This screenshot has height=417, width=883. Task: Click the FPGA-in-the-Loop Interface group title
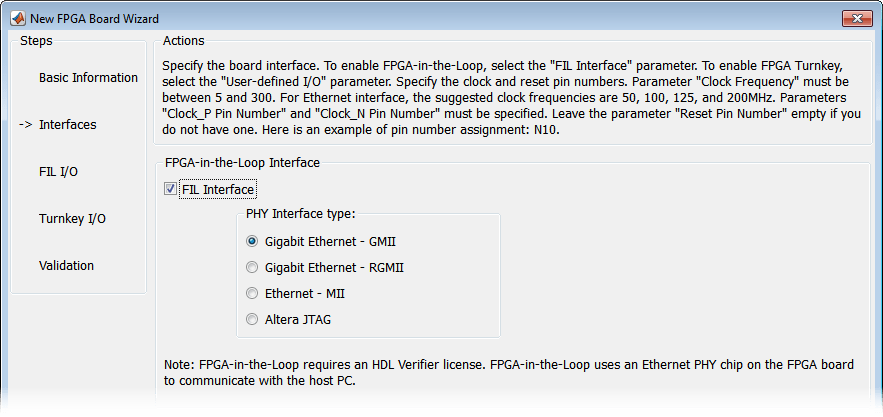pos(241,161)
